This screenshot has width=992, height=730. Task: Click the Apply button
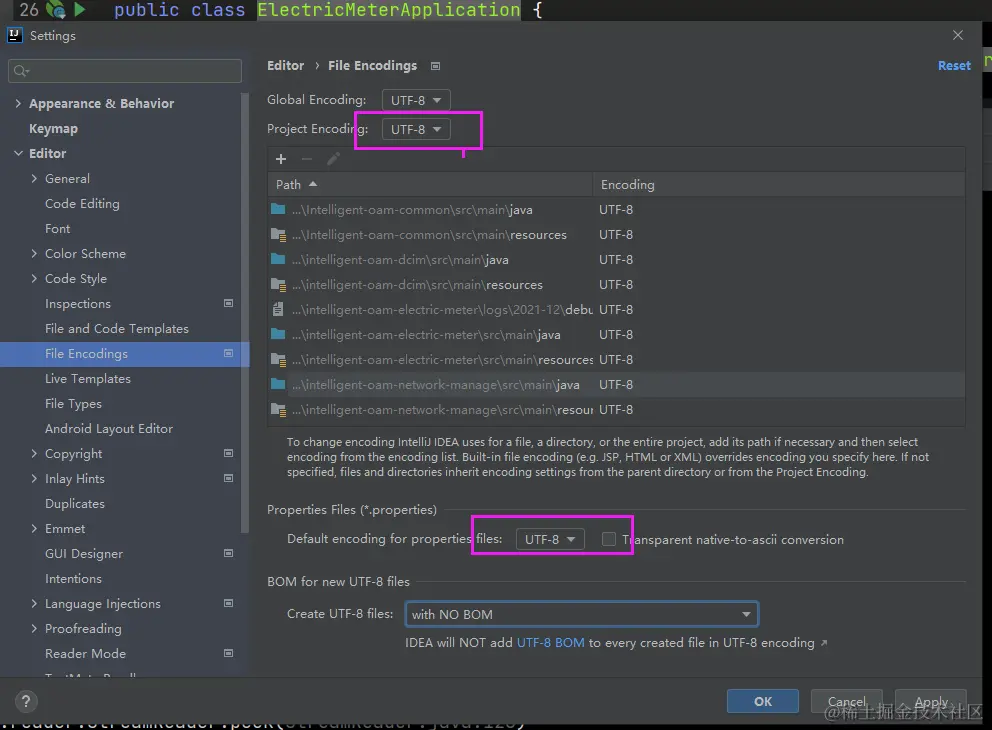931,701
